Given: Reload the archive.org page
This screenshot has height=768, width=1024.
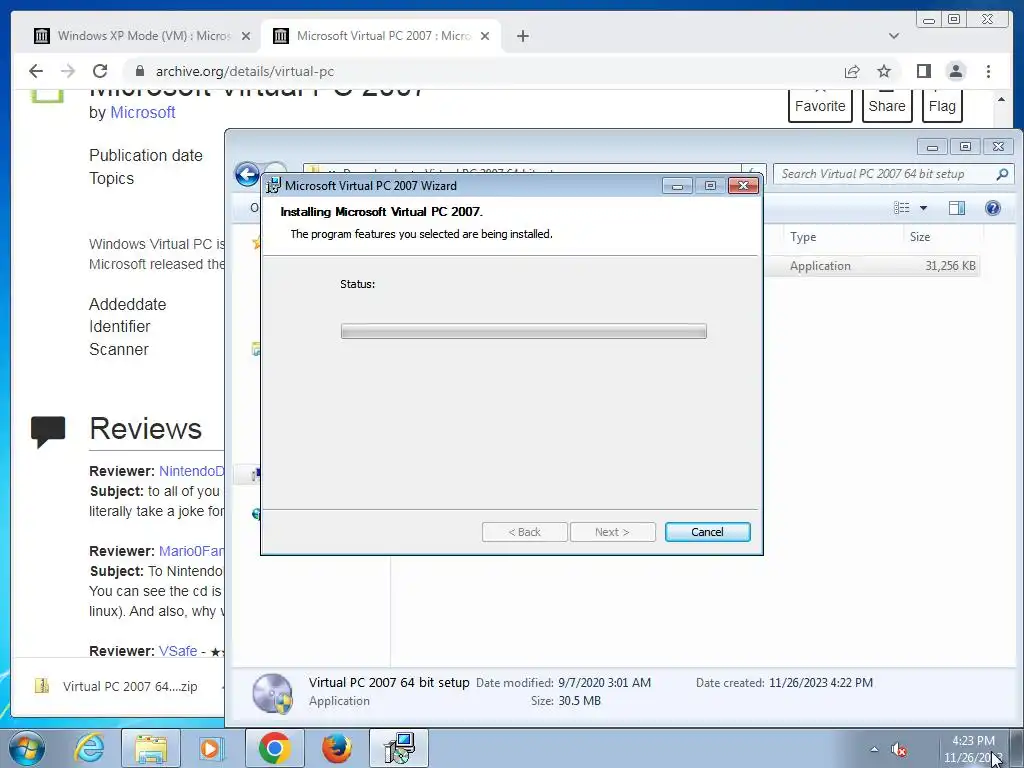Looking at the screenshot, I should (100, 71).
